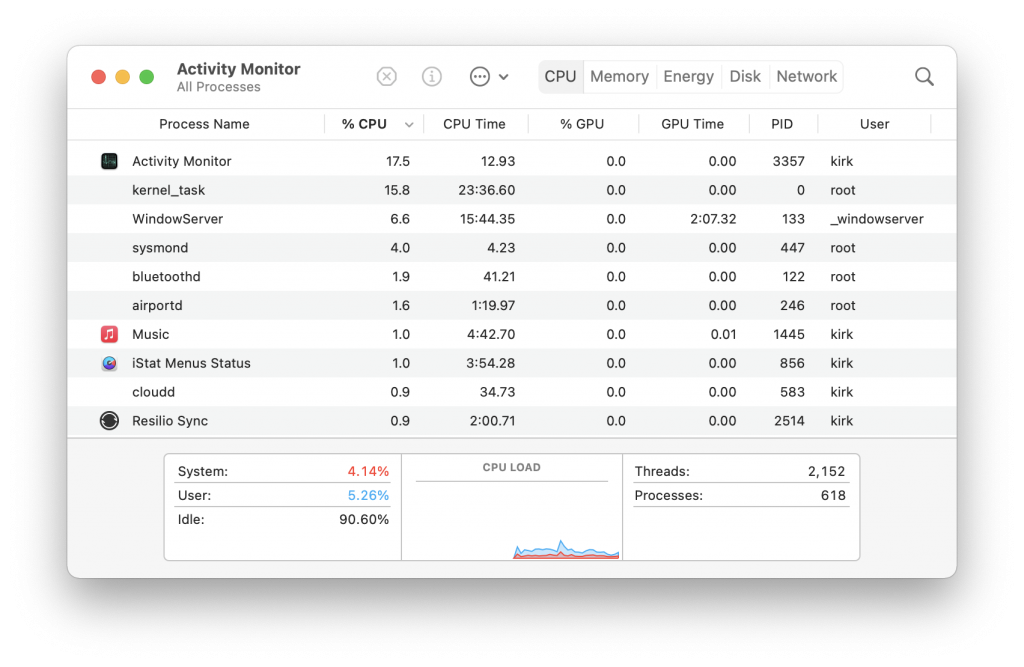This screenshot has width=1024, height=667.
Task: Switch to the Energy view
Action: click(688, 76)
